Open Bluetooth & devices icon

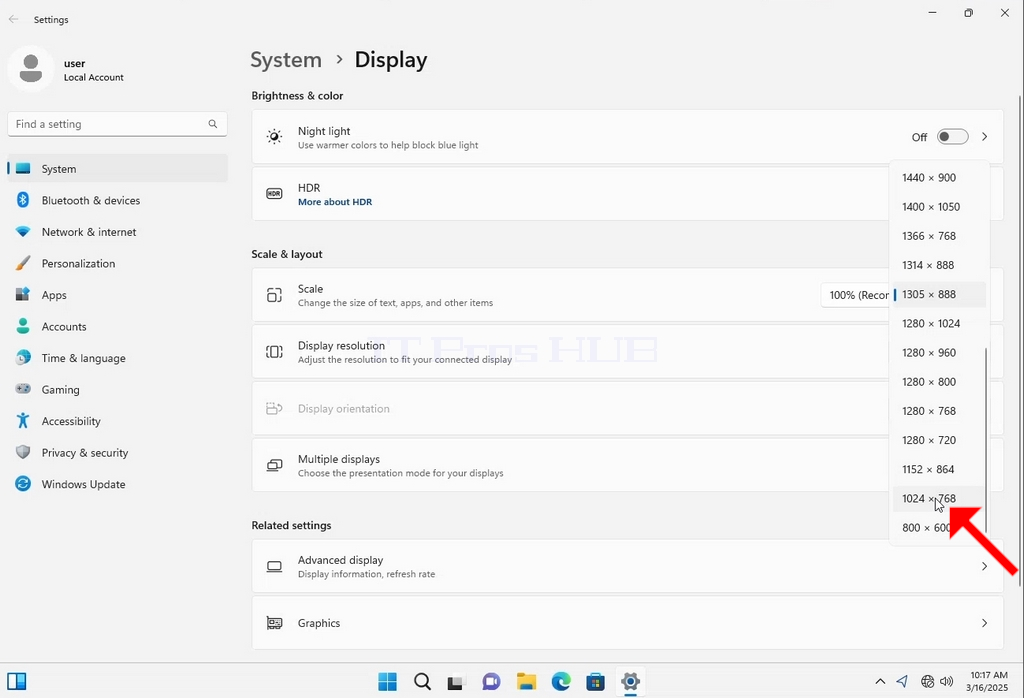[23, 200]
